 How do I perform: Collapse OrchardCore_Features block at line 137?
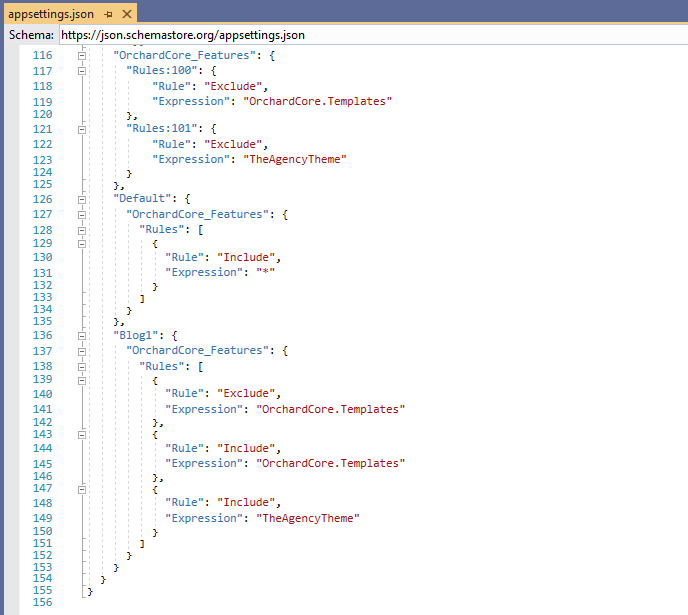[82, 351]
